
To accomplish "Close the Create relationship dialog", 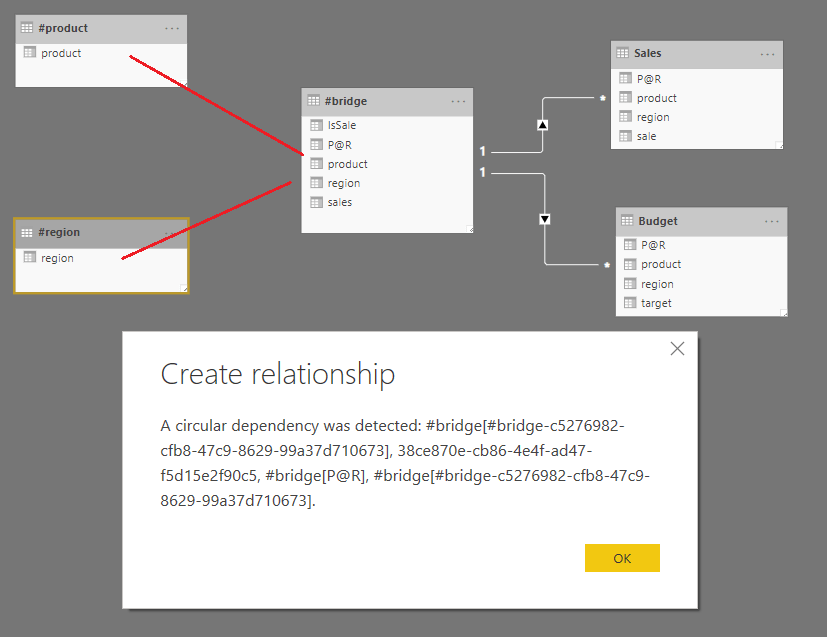I will [677, 349].
